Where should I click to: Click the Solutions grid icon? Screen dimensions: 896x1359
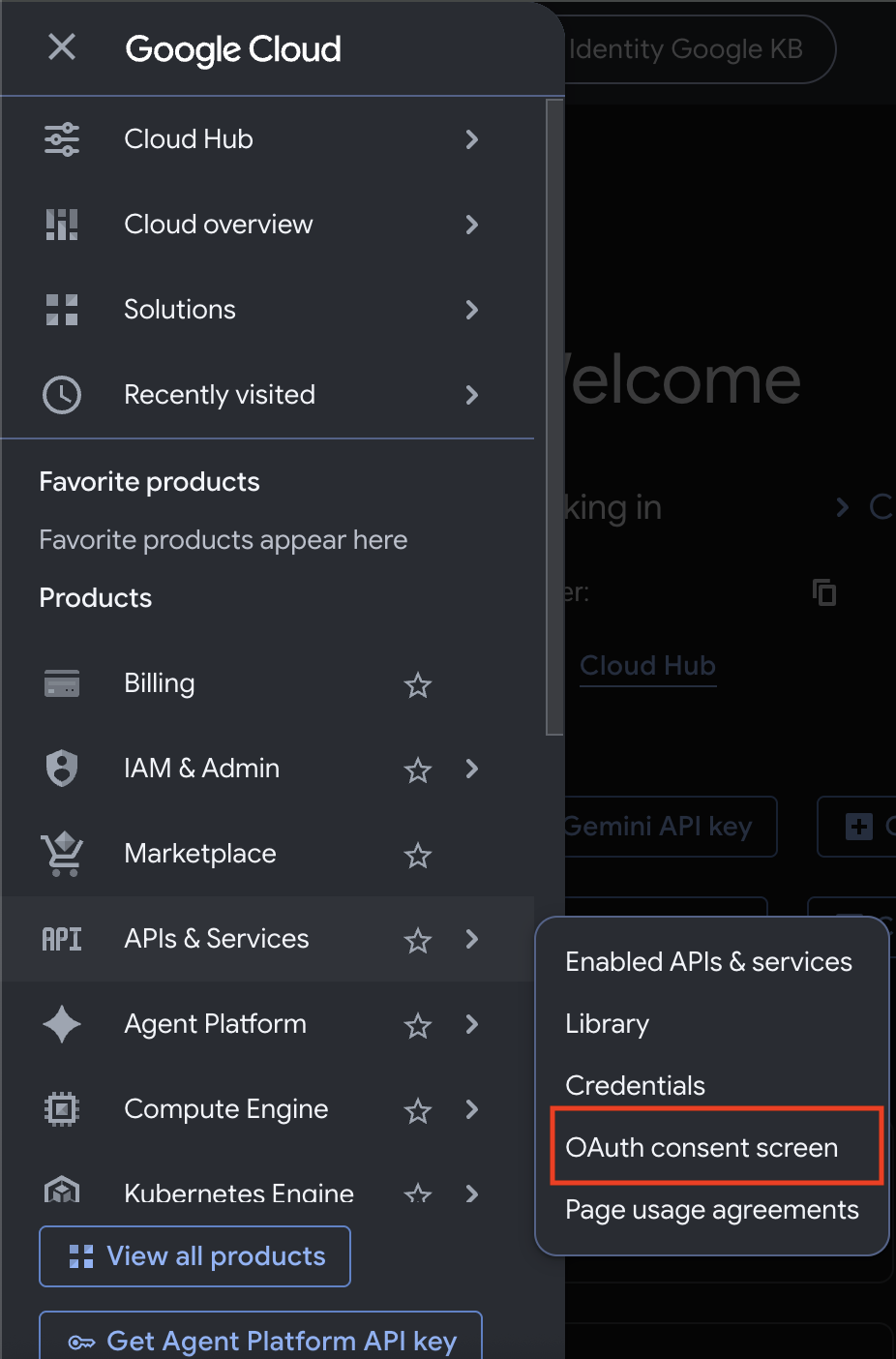point(62,310)
